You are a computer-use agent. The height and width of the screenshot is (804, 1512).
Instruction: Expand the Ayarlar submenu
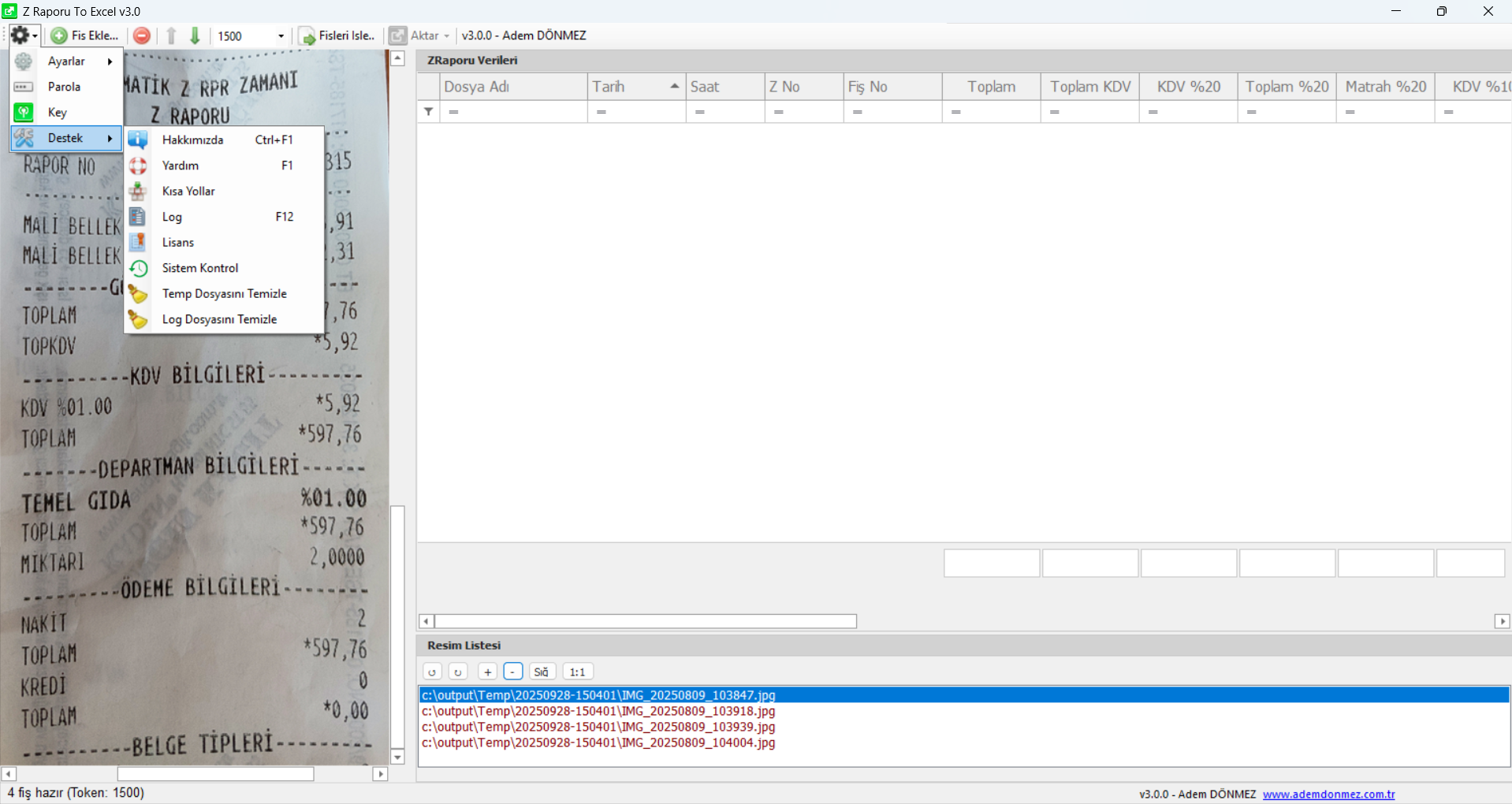pos(67,61)
